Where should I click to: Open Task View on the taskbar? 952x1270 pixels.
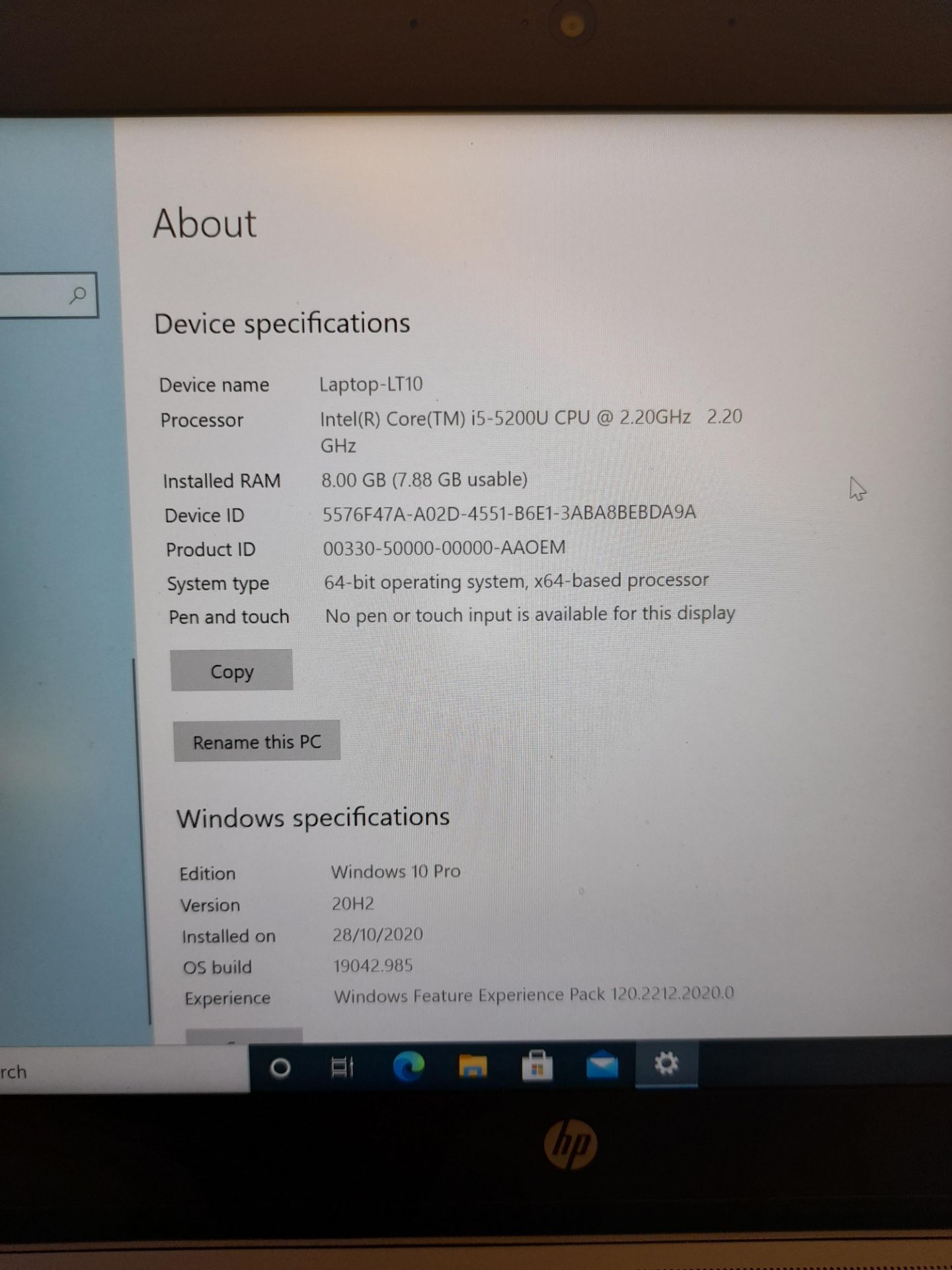(x=342, y=1067)
